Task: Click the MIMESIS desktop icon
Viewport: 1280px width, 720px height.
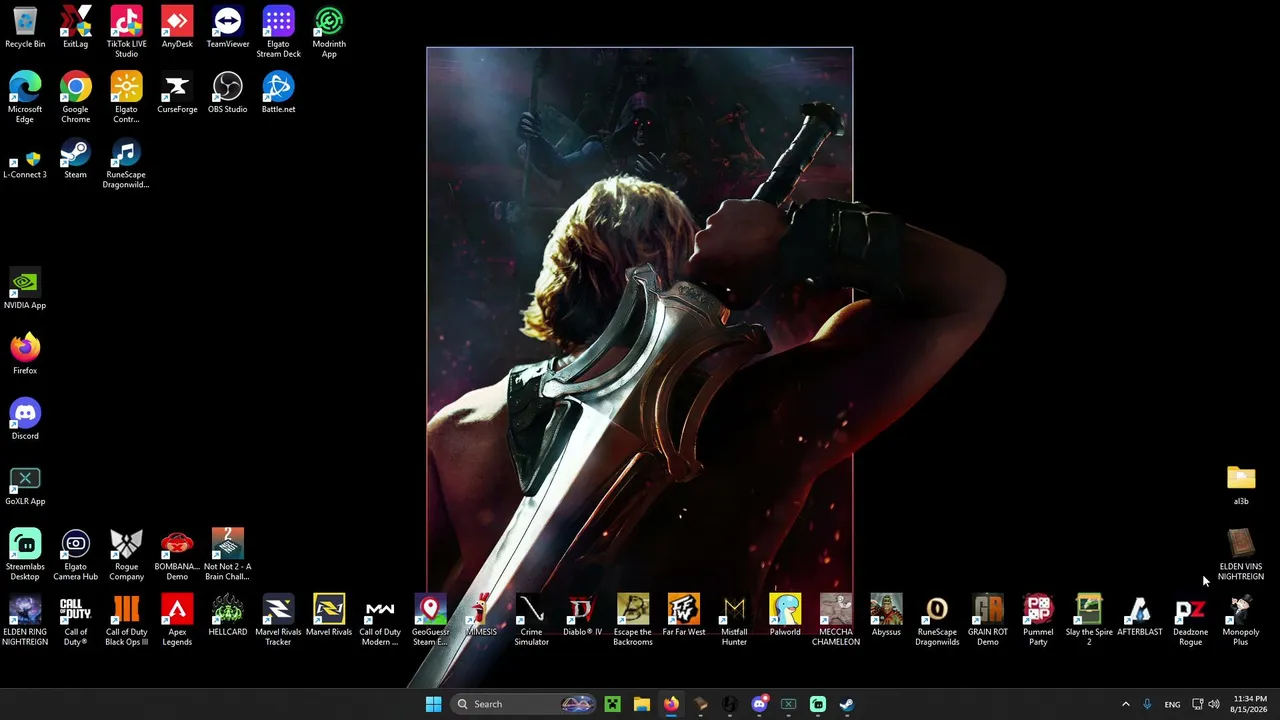Action: point(481,616)
